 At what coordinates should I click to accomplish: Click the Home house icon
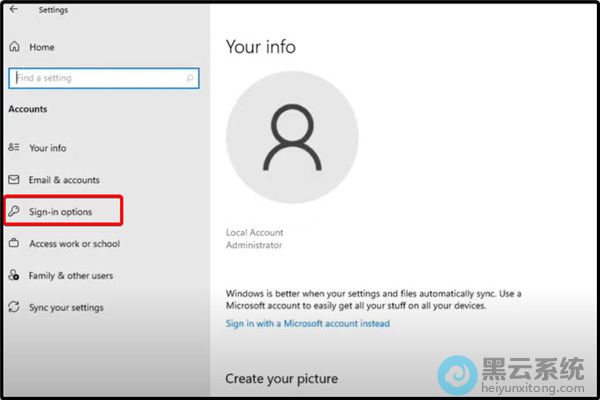tap(14, 47)
